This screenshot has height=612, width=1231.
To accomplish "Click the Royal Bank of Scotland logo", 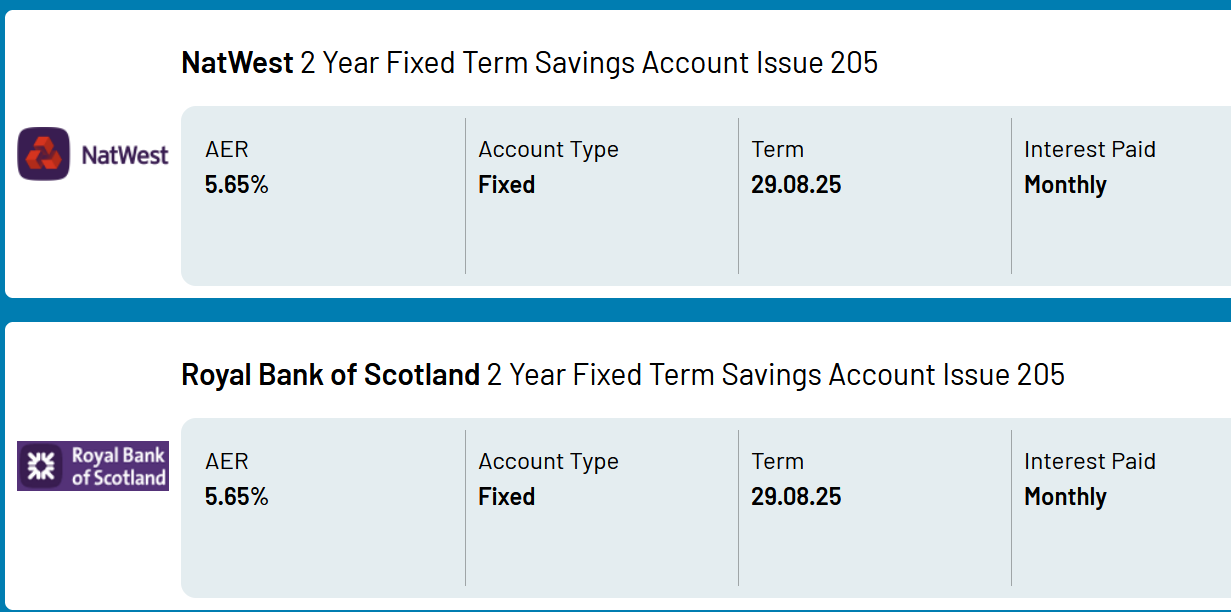I will click(93, 466).
